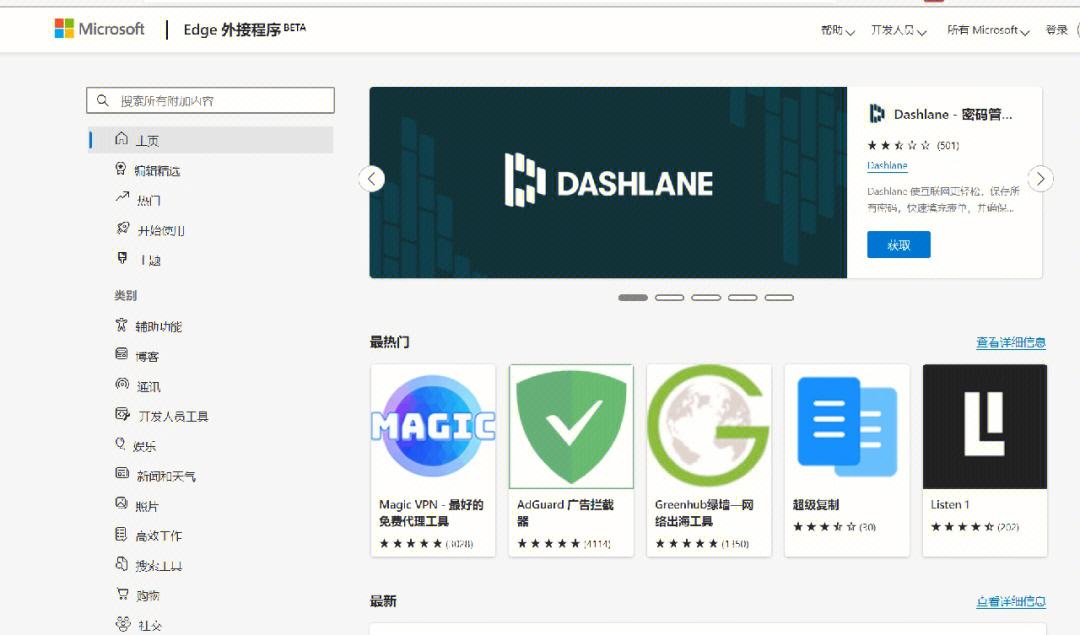Click the large DASHLANE banner image
The height and width of the screenshot is (635, 1080).
tap(608, 183)
